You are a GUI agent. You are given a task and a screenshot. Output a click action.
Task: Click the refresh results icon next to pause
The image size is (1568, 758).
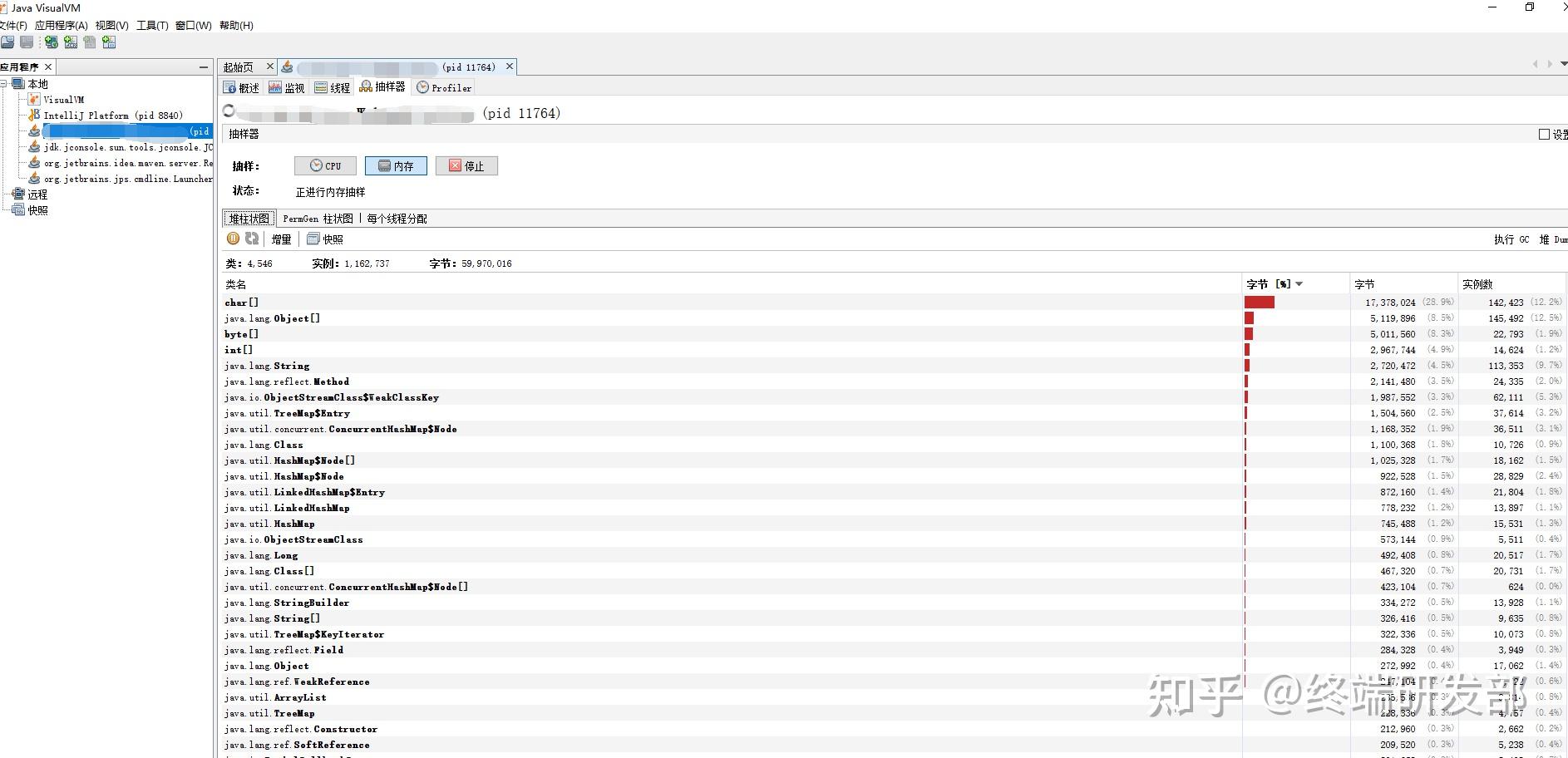252,239
